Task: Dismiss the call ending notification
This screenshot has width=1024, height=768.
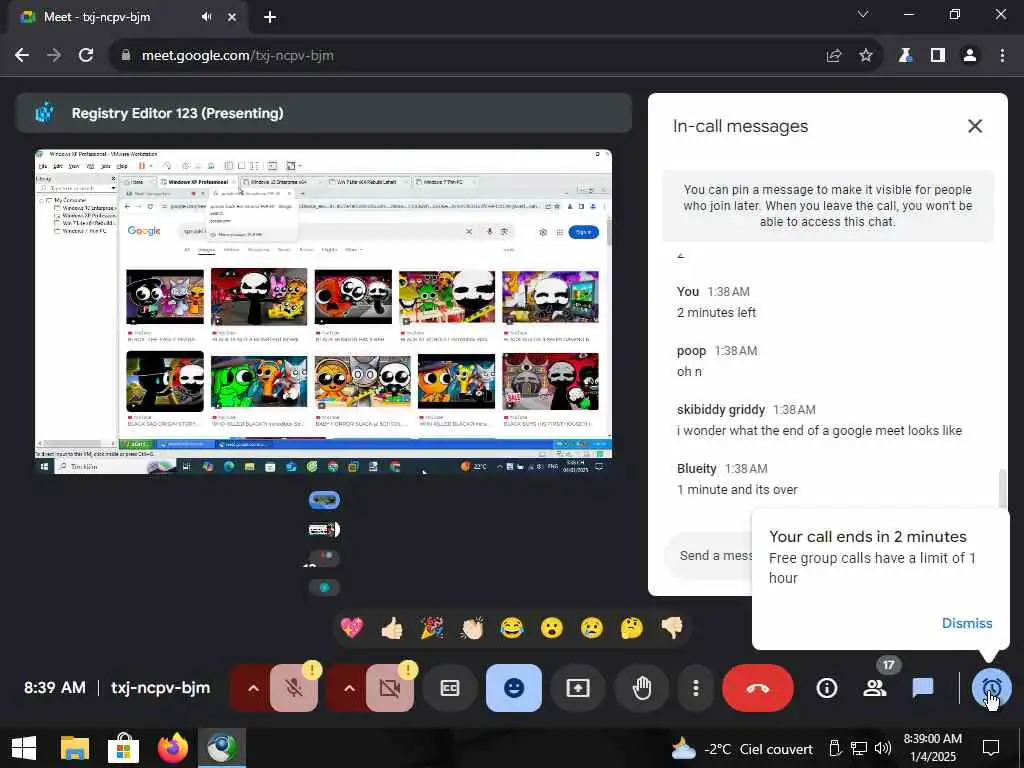Action: tap(967, 623)
